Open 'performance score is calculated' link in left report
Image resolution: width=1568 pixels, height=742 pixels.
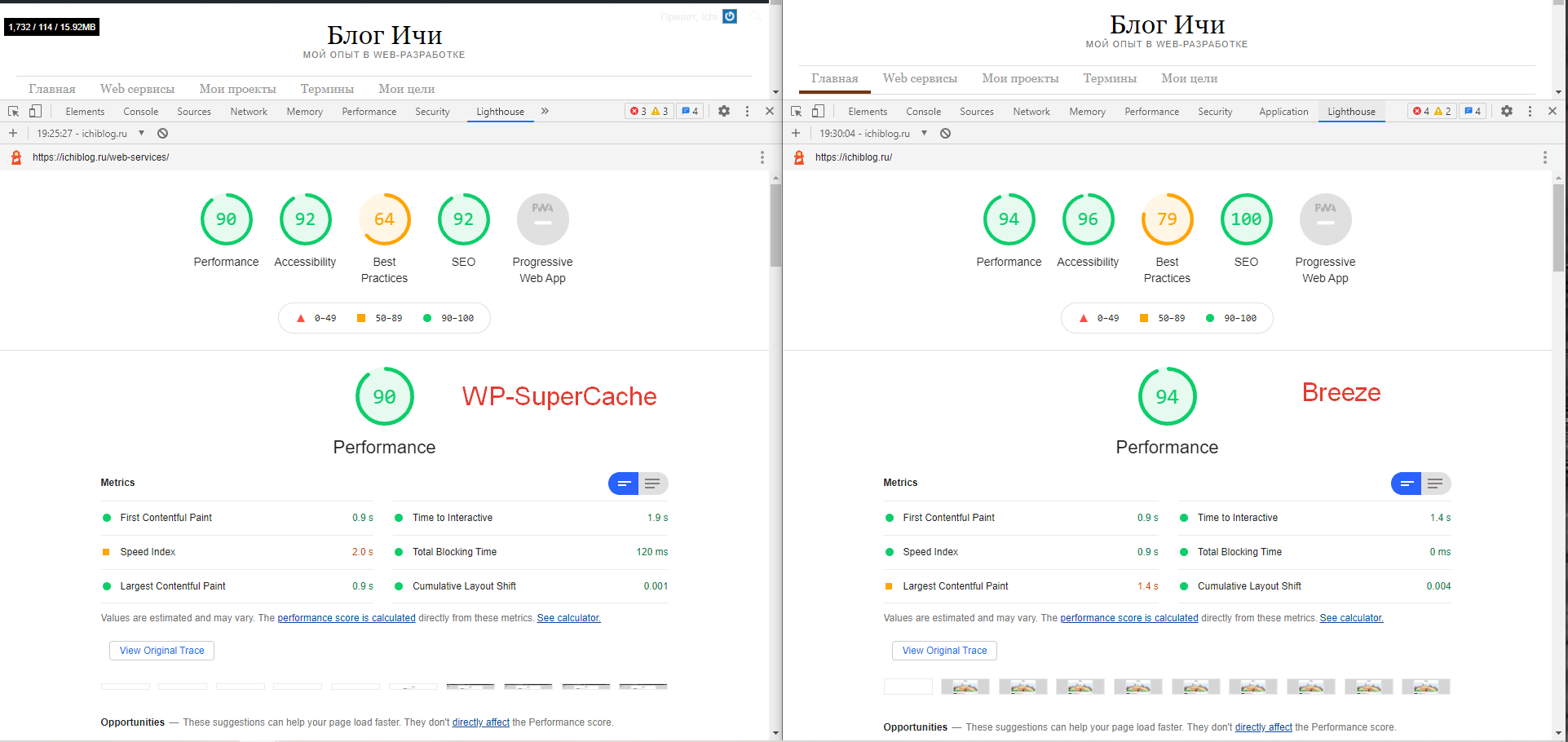(347, 618)
